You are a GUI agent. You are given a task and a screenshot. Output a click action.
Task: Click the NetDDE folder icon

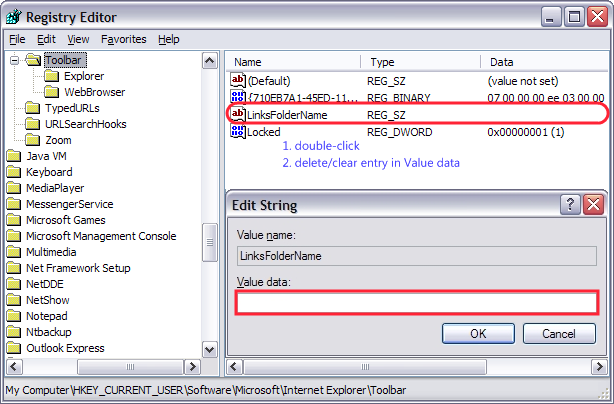coord(14,284)
